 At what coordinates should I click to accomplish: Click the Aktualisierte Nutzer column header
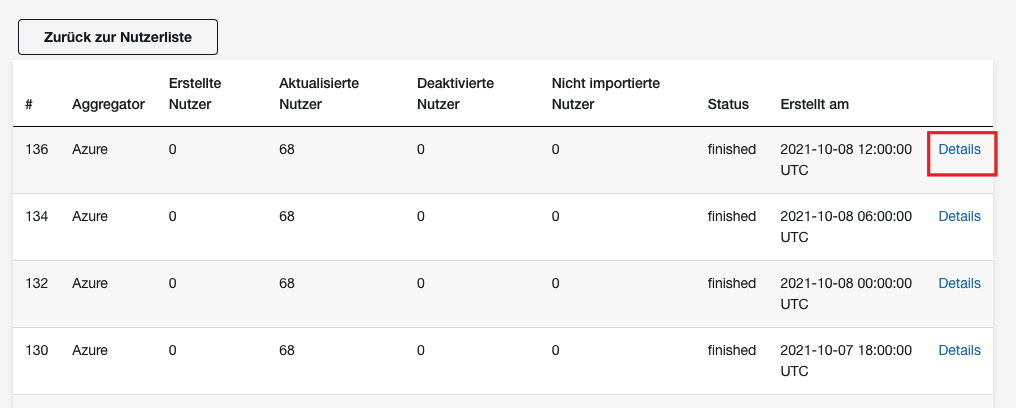coord(319,94)
